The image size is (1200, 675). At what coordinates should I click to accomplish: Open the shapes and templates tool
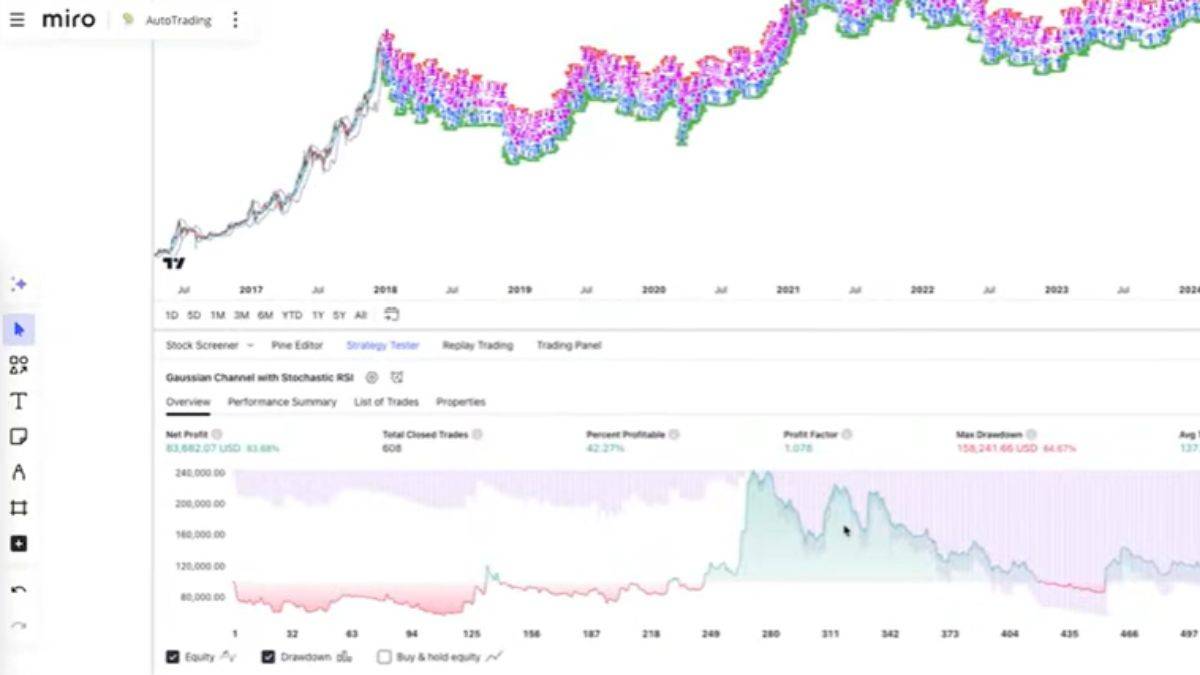(x=18, y=365)
